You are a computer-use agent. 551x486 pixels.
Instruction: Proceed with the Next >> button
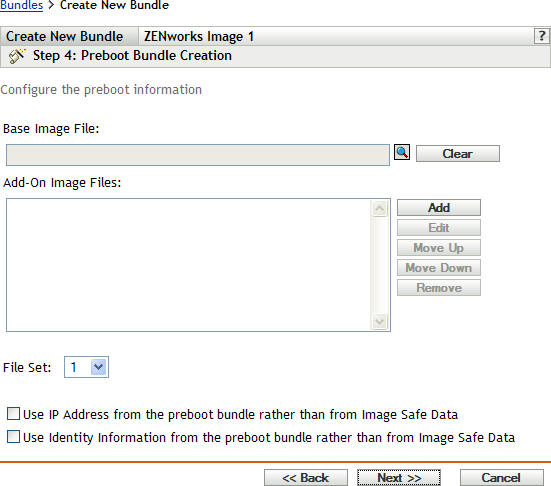[x=399, y=478]
